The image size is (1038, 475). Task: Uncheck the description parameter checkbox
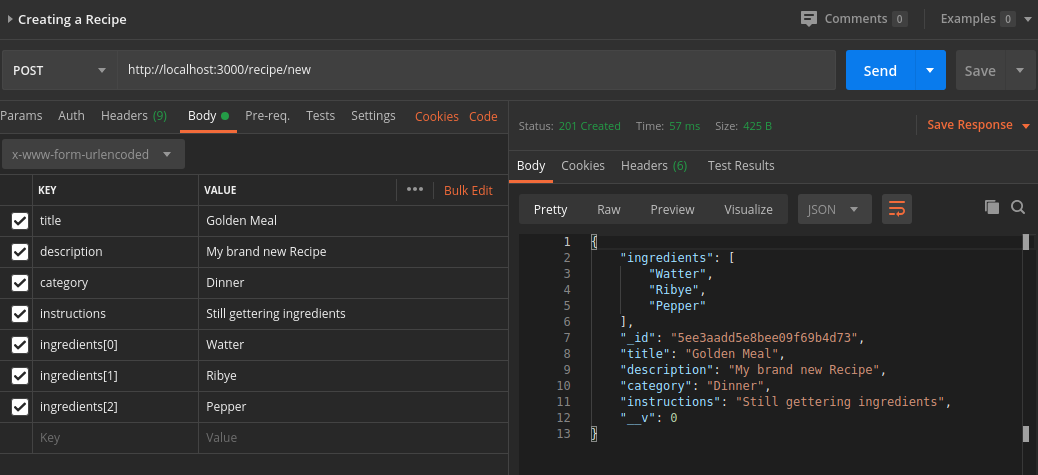click(x=20, y=251)
